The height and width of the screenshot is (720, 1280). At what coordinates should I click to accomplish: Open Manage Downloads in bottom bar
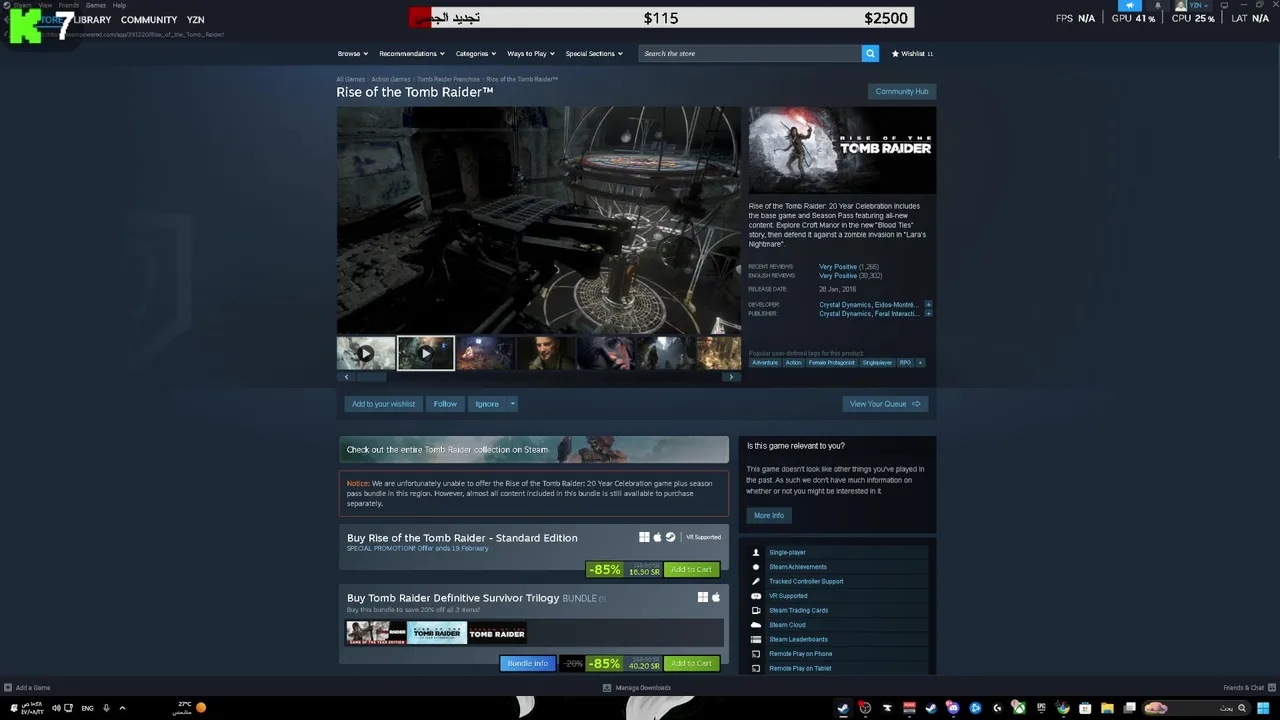tap(637, 688)
